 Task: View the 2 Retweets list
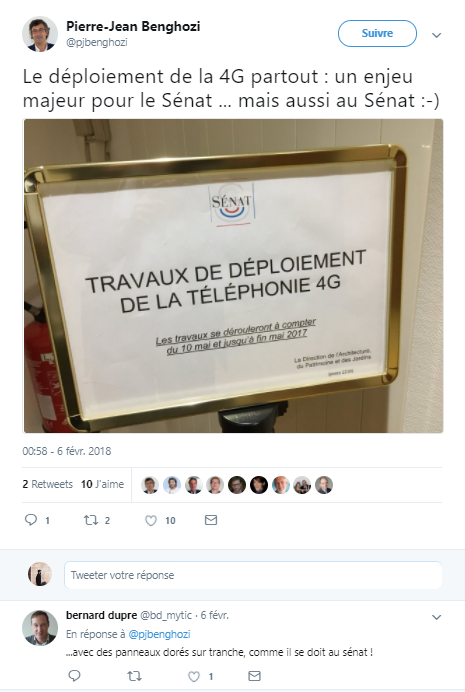[48, 484]
